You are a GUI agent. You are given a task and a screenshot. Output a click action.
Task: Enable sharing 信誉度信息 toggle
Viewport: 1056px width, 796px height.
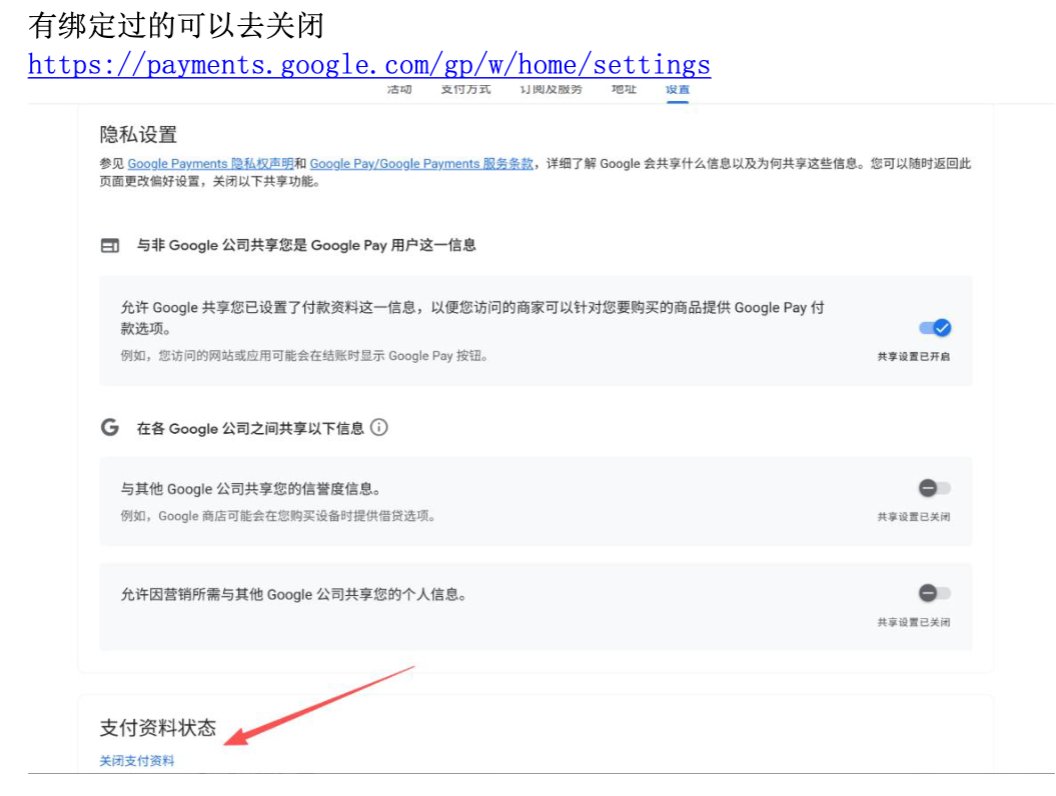935,488
